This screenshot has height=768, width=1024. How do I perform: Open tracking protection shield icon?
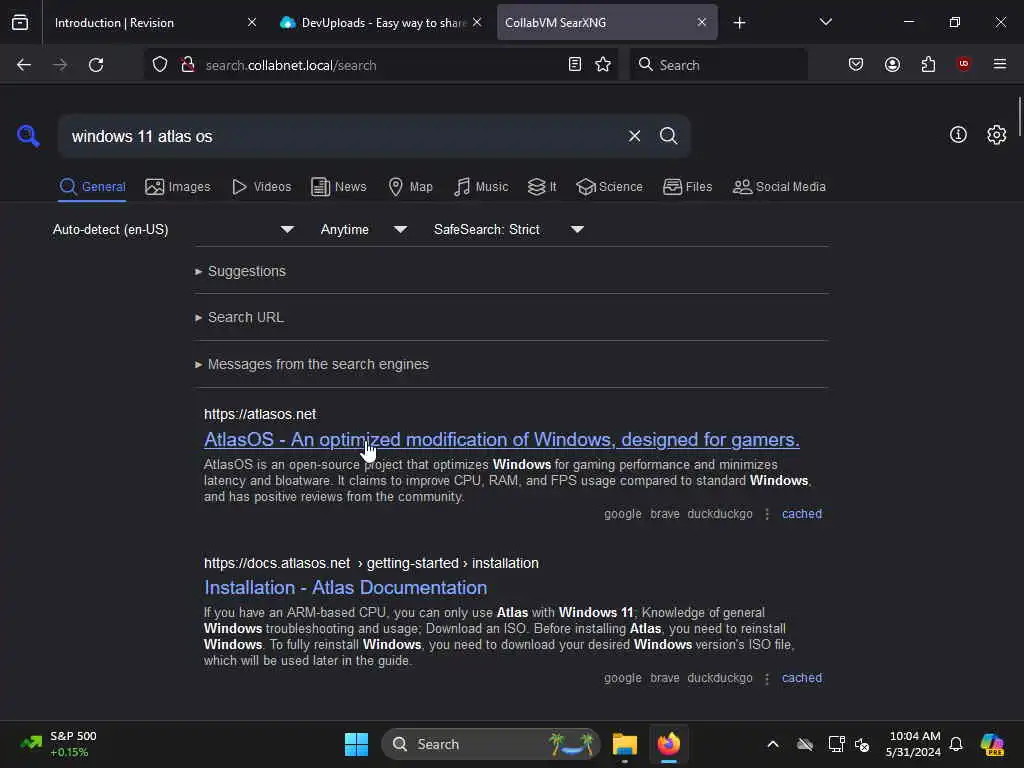pos(160,65)
